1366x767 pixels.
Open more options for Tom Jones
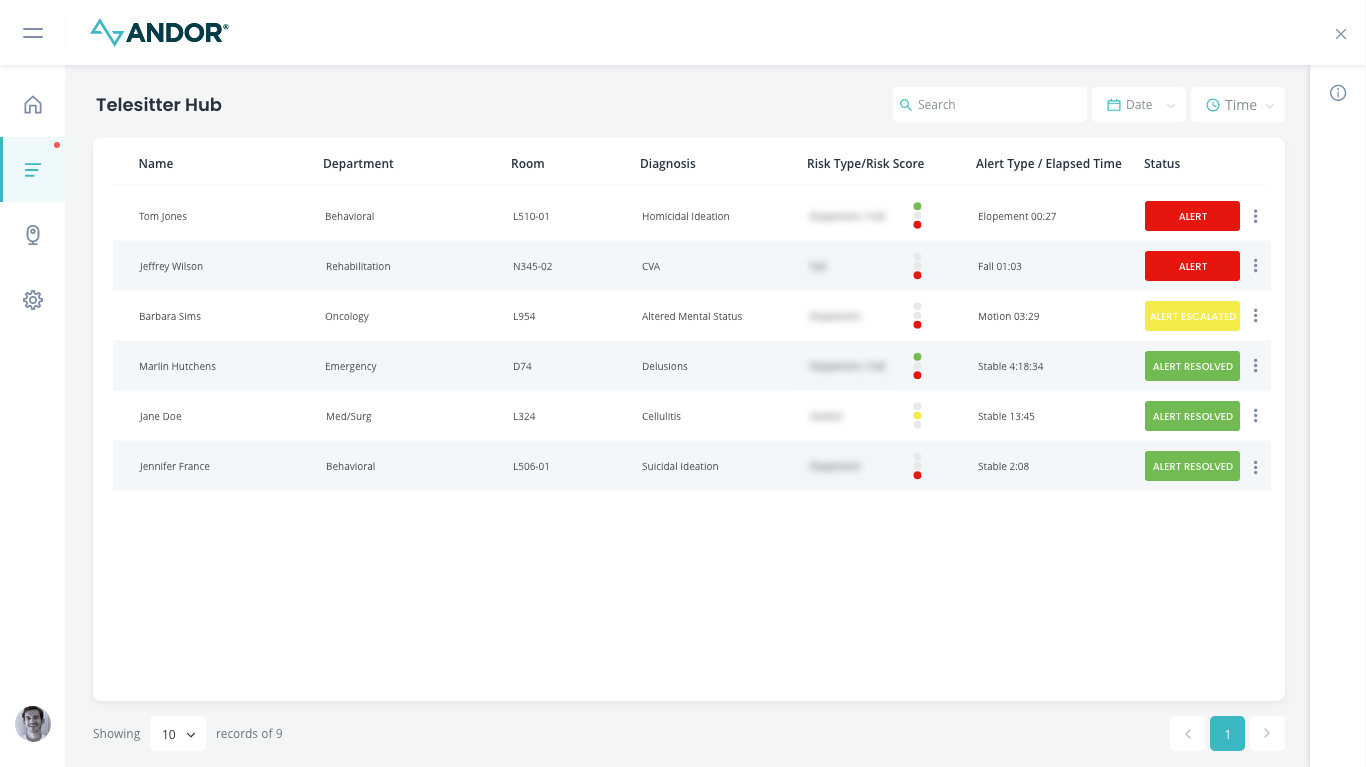[x=1255, y=216]
